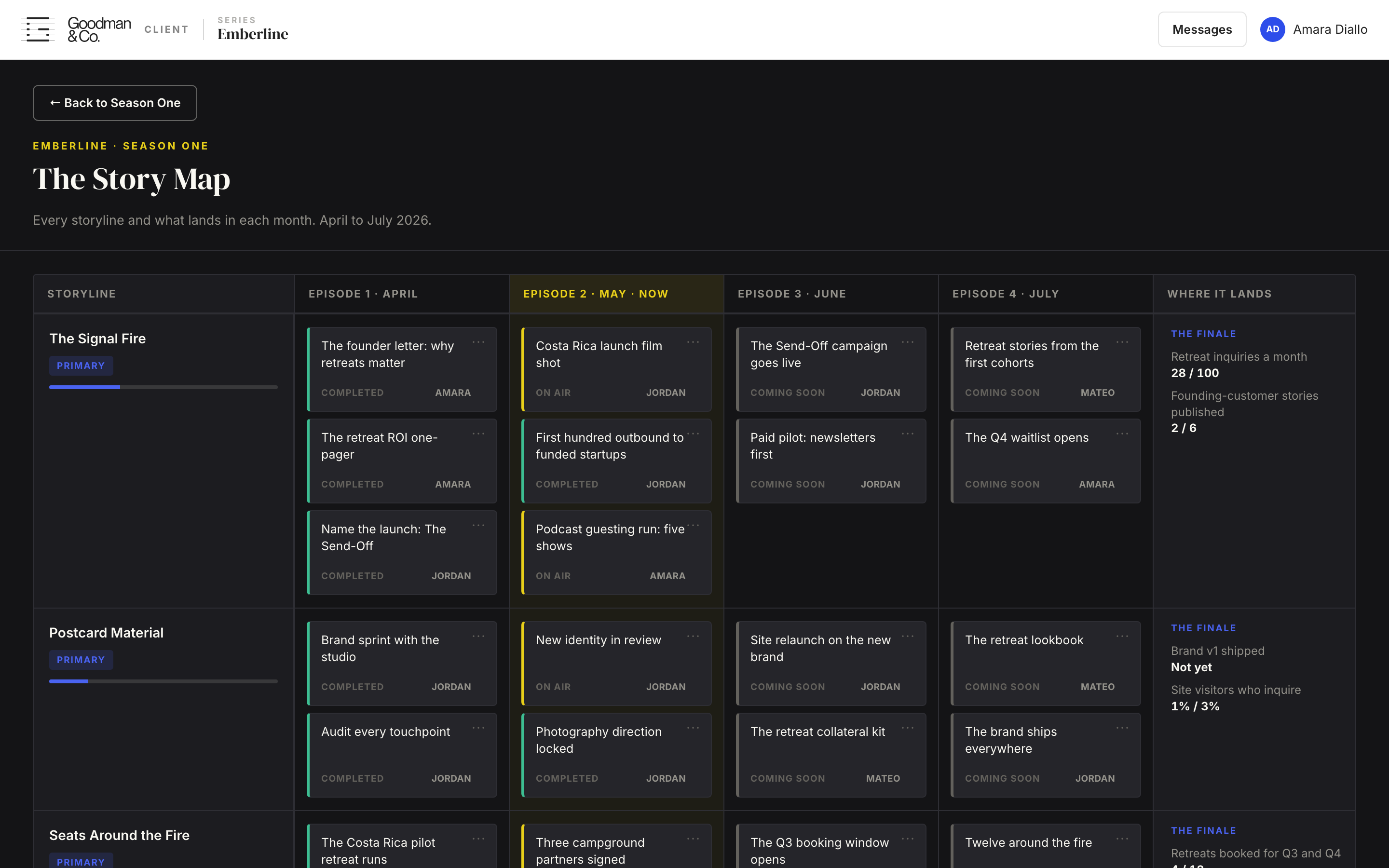
Task: Open the hamburger menu icon
Action: click(38, 29)
